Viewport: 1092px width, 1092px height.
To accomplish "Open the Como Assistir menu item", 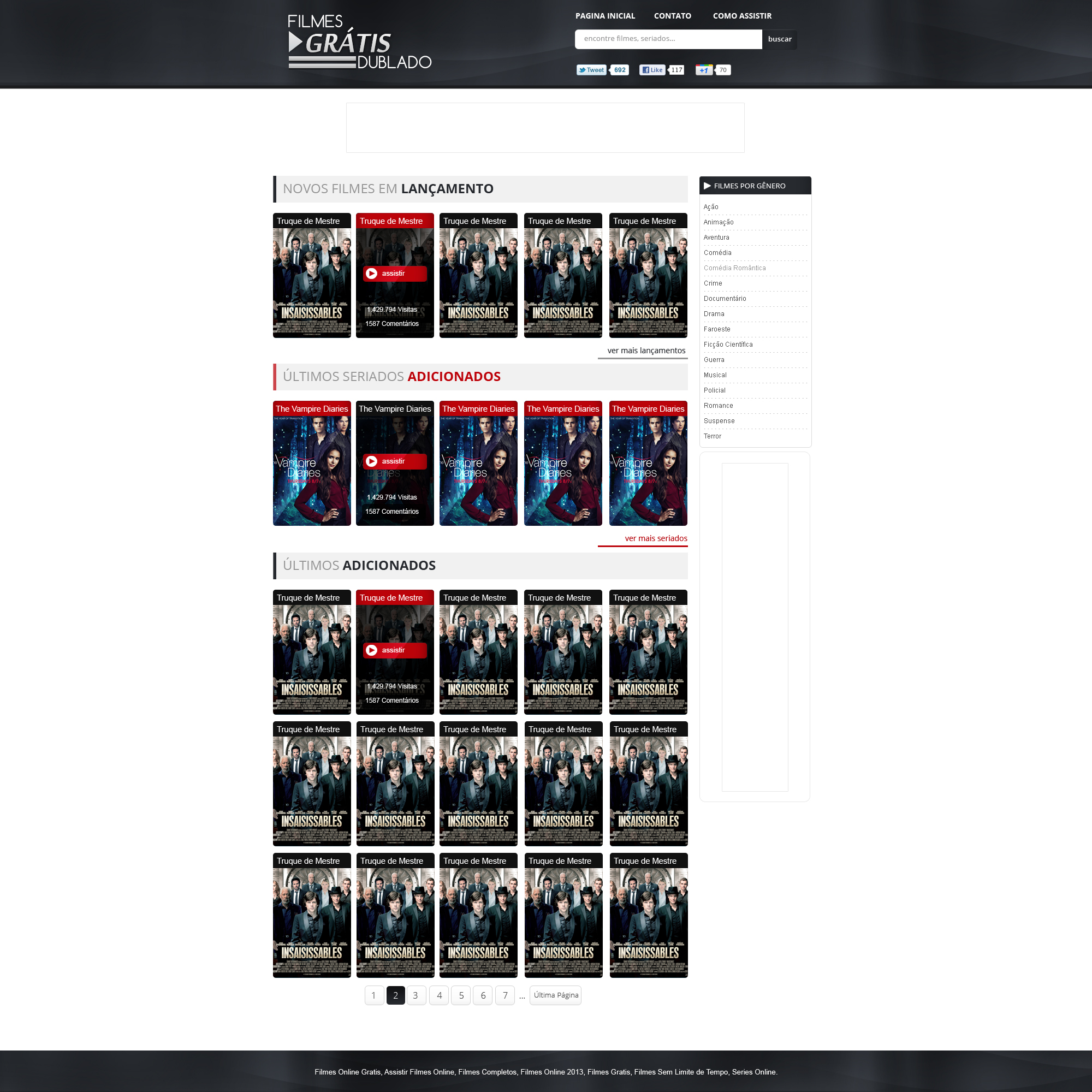I will (x=742, y=16).
